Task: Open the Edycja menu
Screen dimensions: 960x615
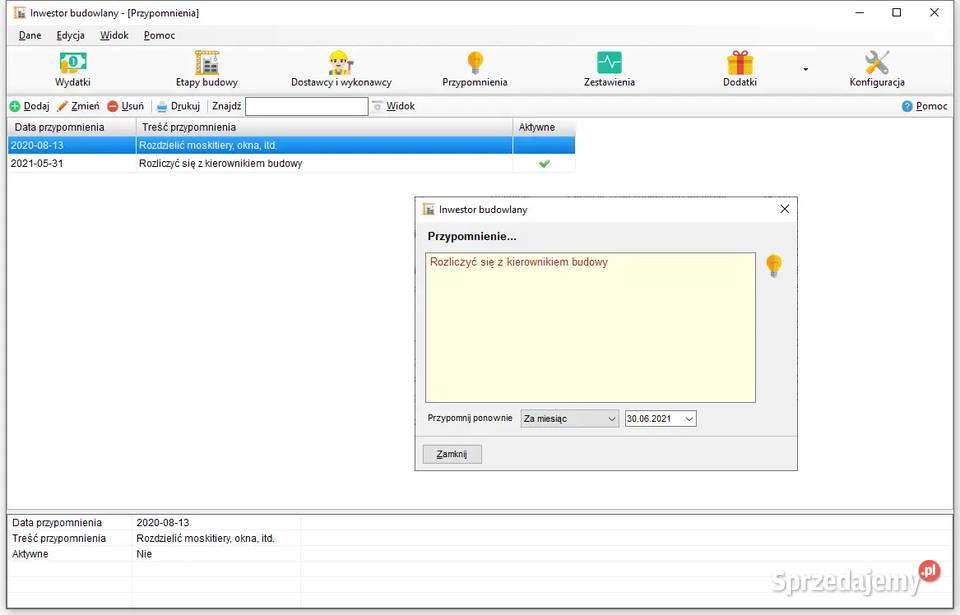Action: pyautogui.click(x=70, y=35)
